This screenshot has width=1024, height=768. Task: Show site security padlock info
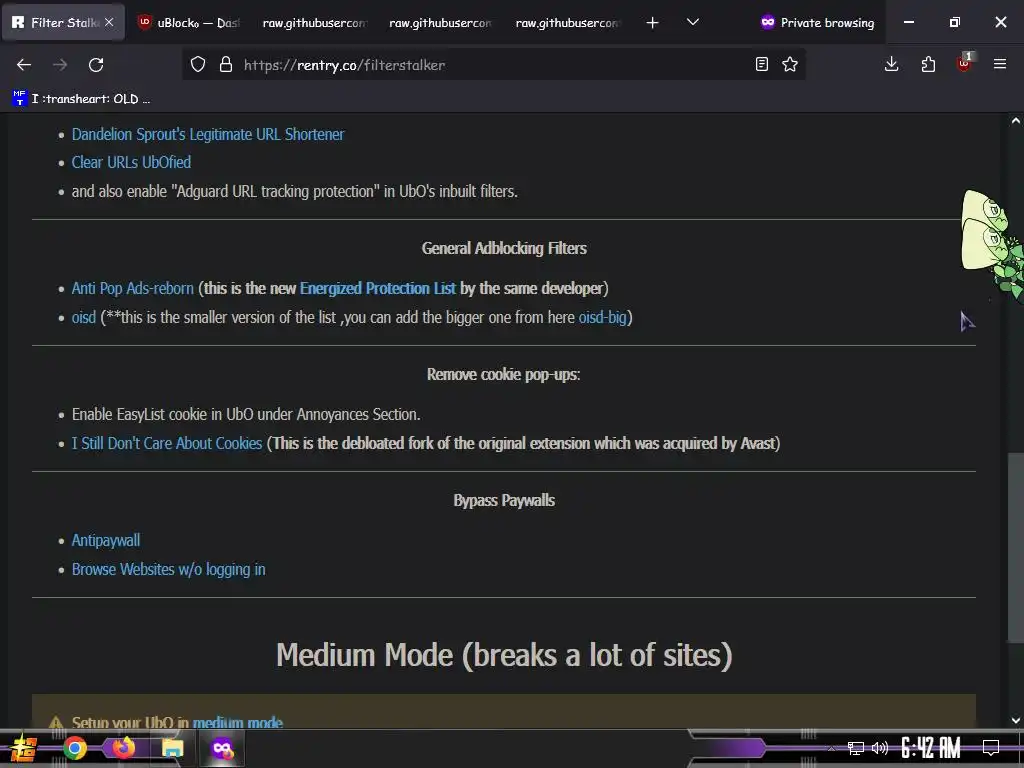pos(226,64)
